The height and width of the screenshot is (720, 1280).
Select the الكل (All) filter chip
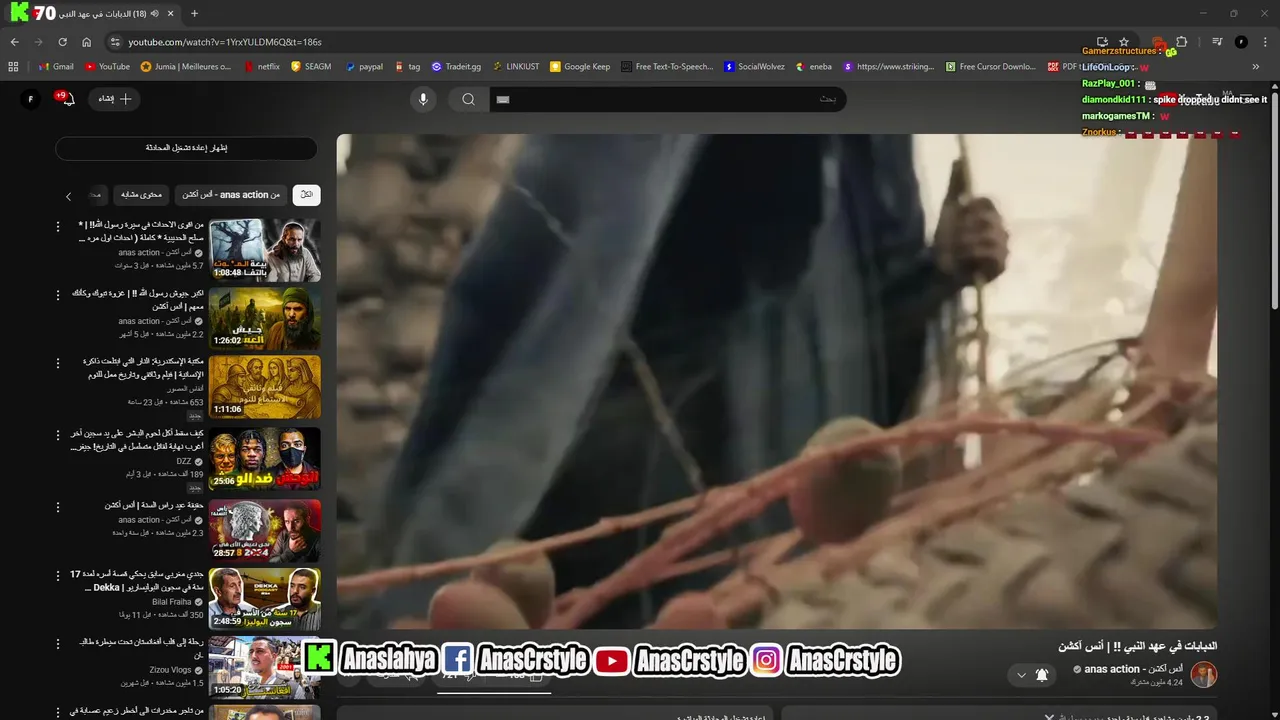[306, 195]
